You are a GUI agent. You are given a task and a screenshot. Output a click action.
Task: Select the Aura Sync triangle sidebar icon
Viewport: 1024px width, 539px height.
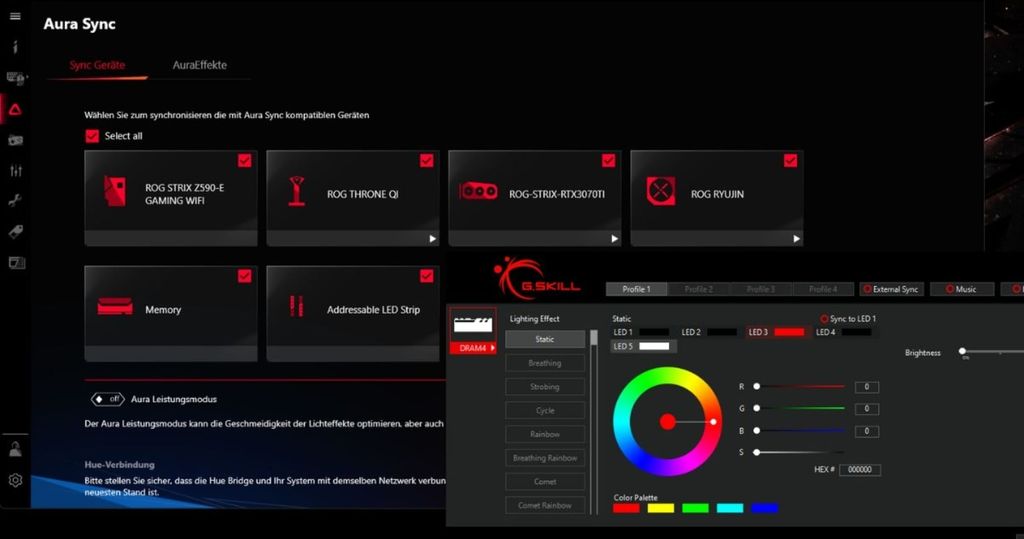tap(15, 109)
